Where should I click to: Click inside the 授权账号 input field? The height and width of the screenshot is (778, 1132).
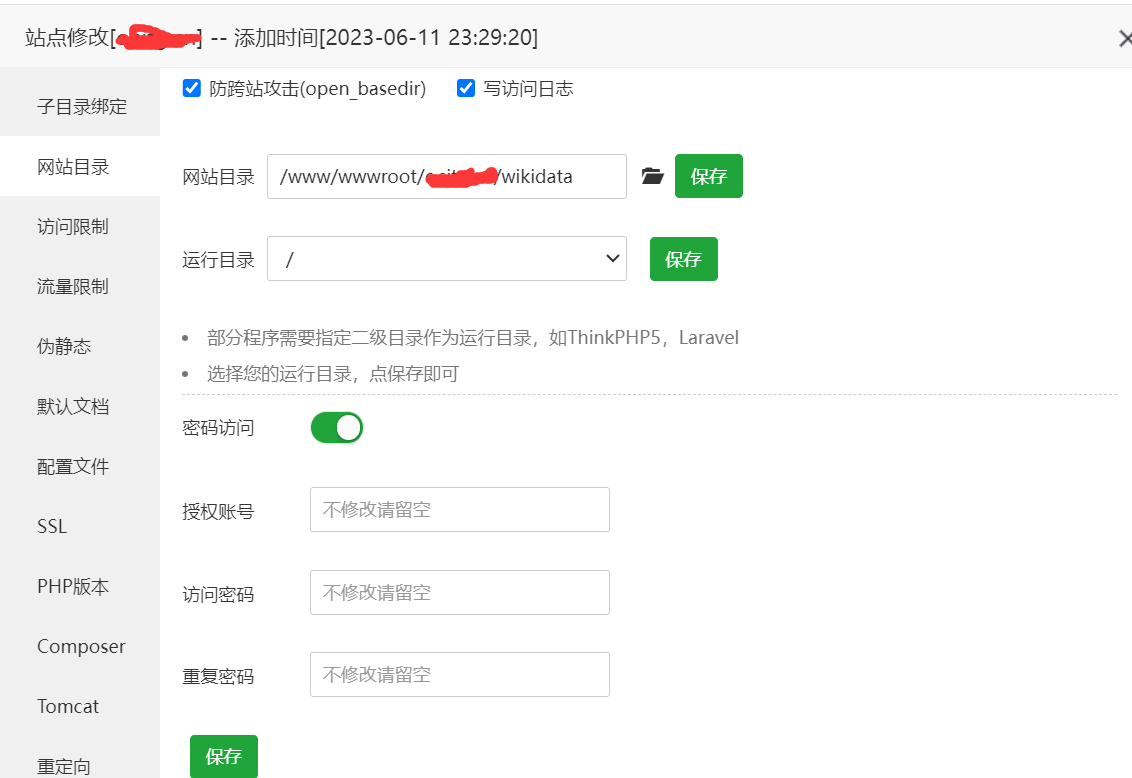tap(459, 509)
